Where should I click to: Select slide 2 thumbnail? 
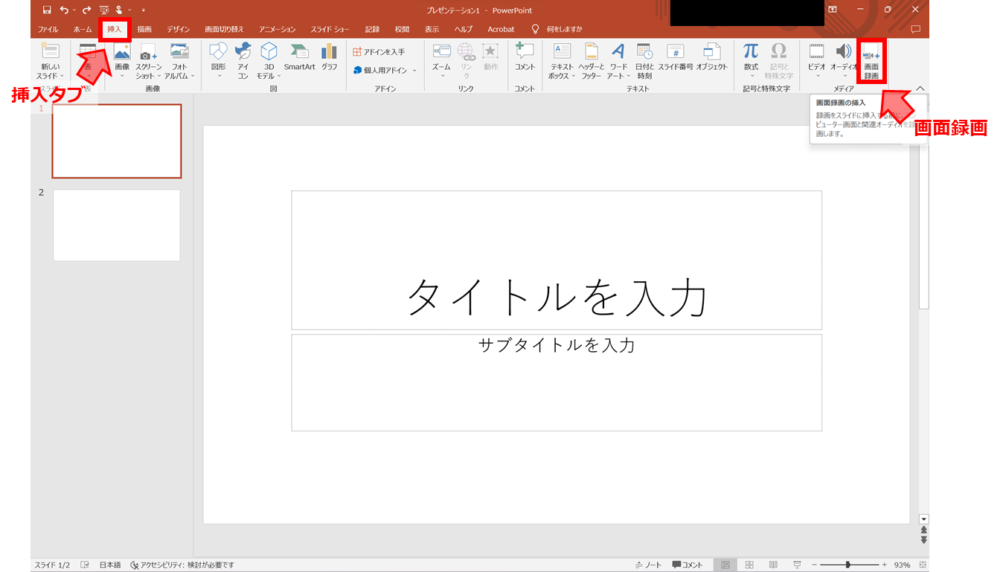click(x=117, y=225)
